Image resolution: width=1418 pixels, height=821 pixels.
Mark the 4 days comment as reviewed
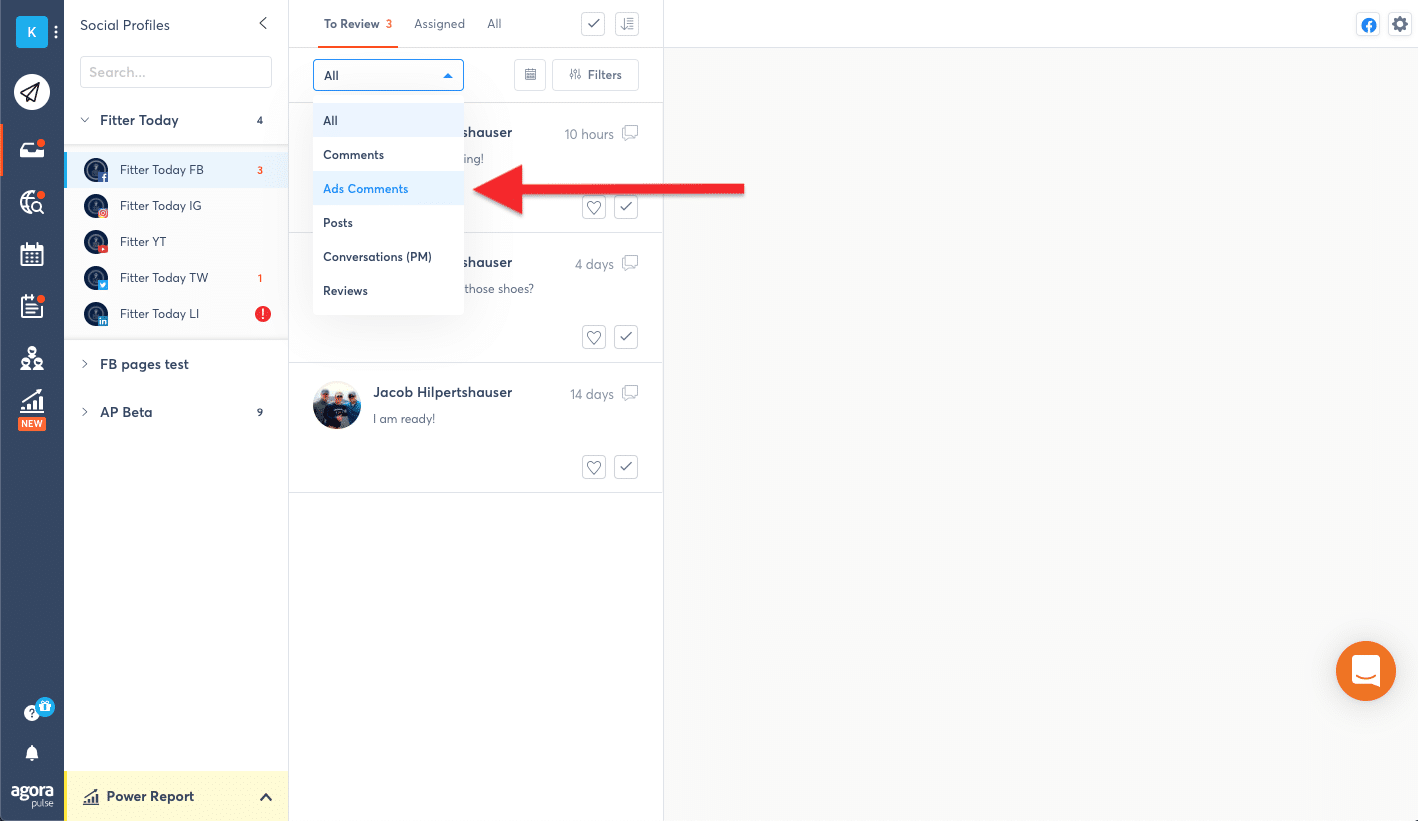coord(626,337)
